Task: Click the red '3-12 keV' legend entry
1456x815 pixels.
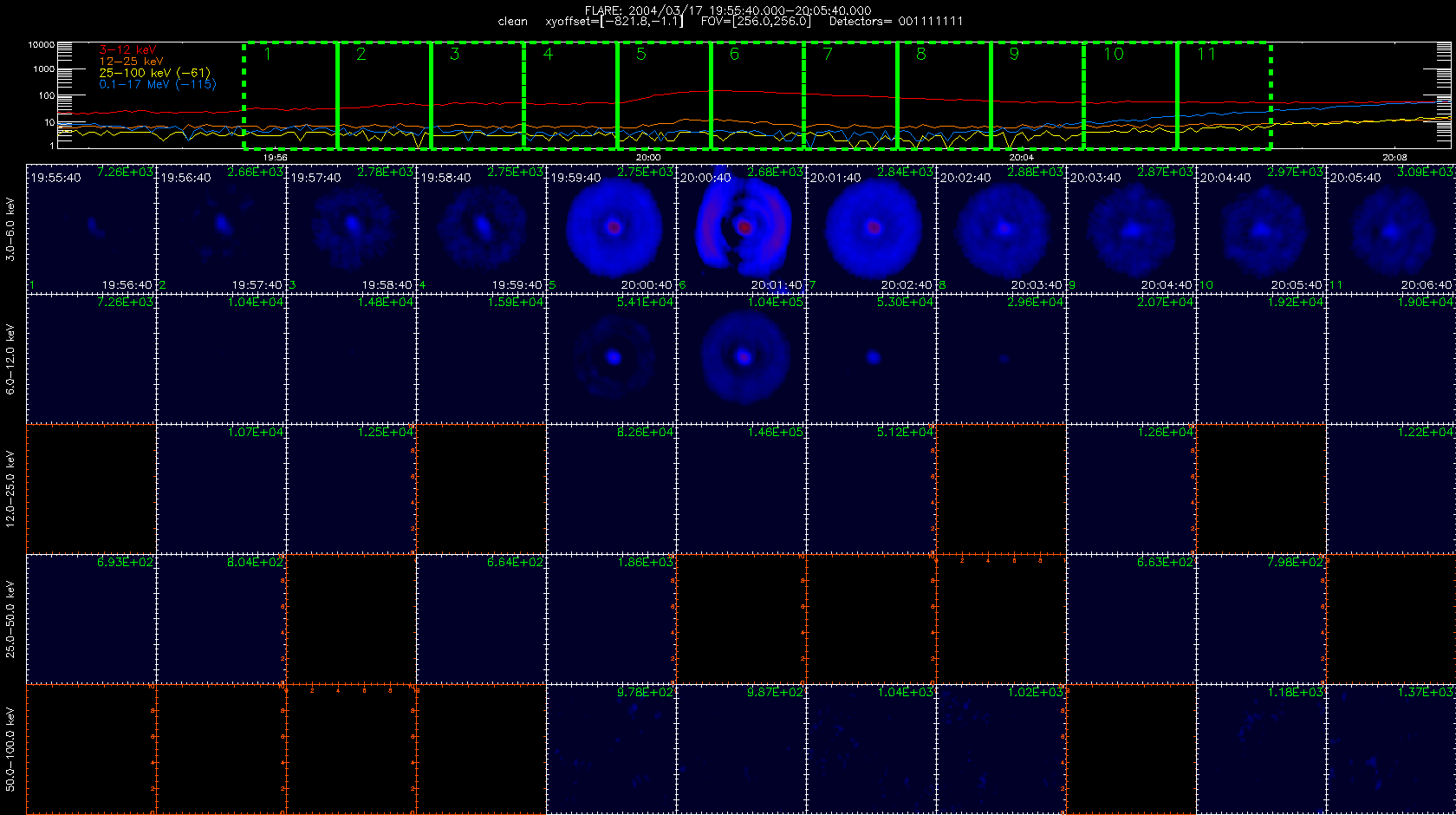Action: point(127,50)
